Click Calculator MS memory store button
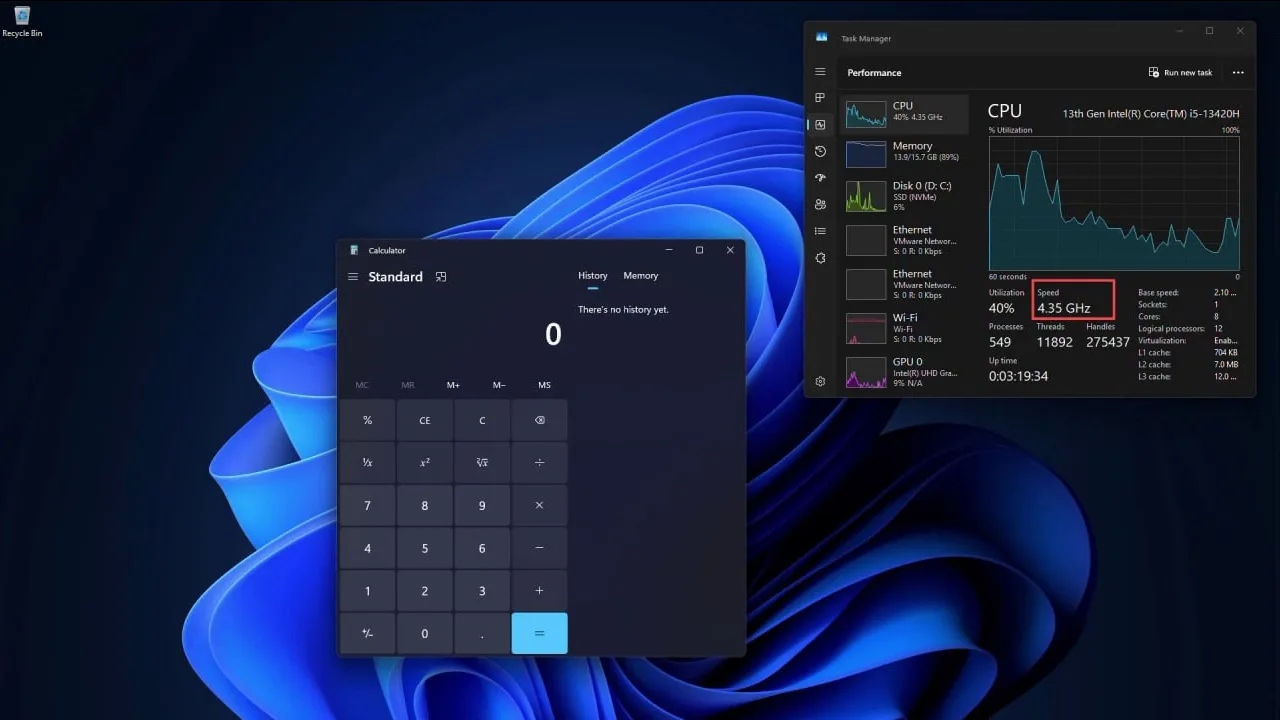Image resolution: width=1280 pixels, height=720 pixels. point(544,385)
